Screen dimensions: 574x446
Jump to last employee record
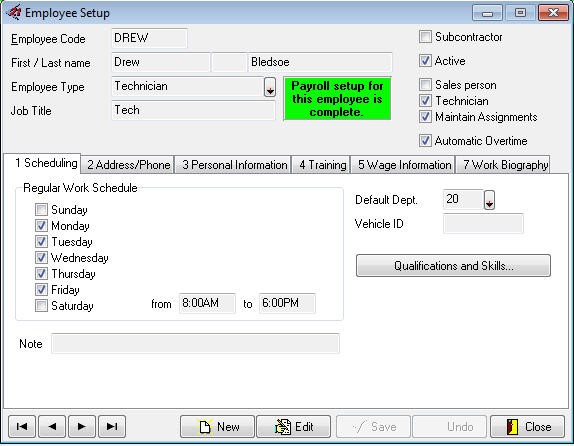pyautogui.click(x=112, y=427)
